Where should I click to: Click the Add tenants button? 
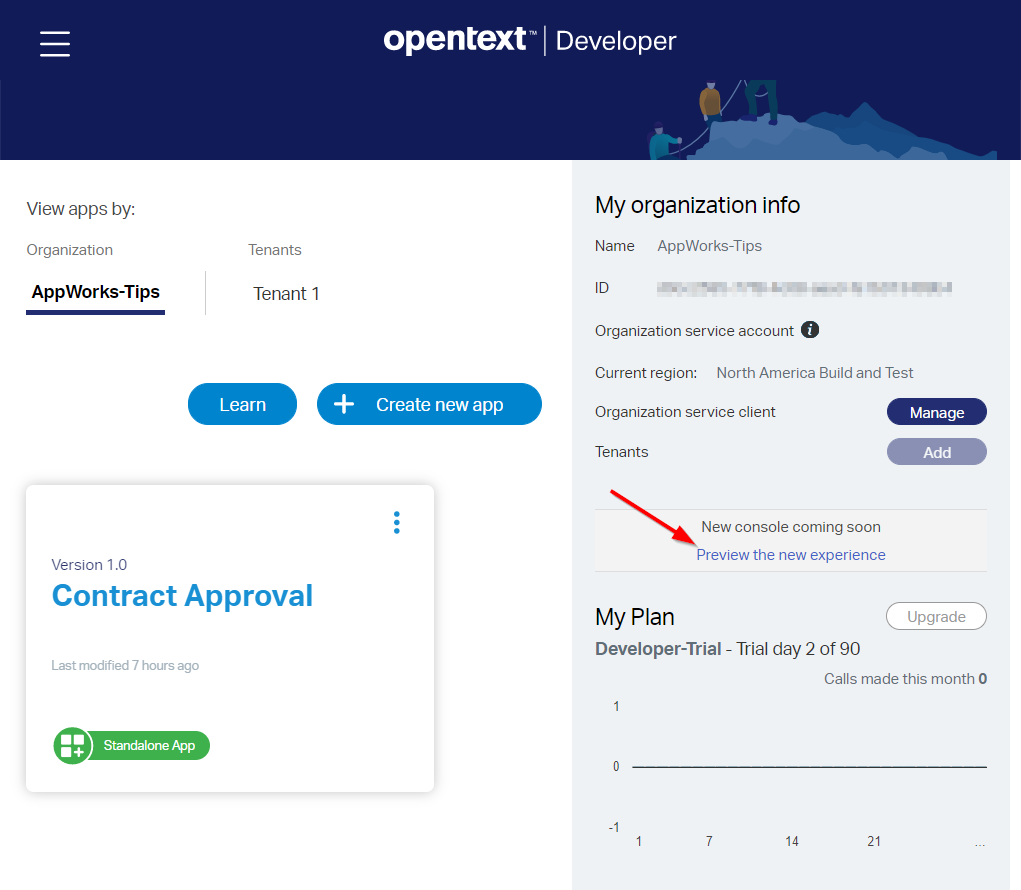[936, 452]
